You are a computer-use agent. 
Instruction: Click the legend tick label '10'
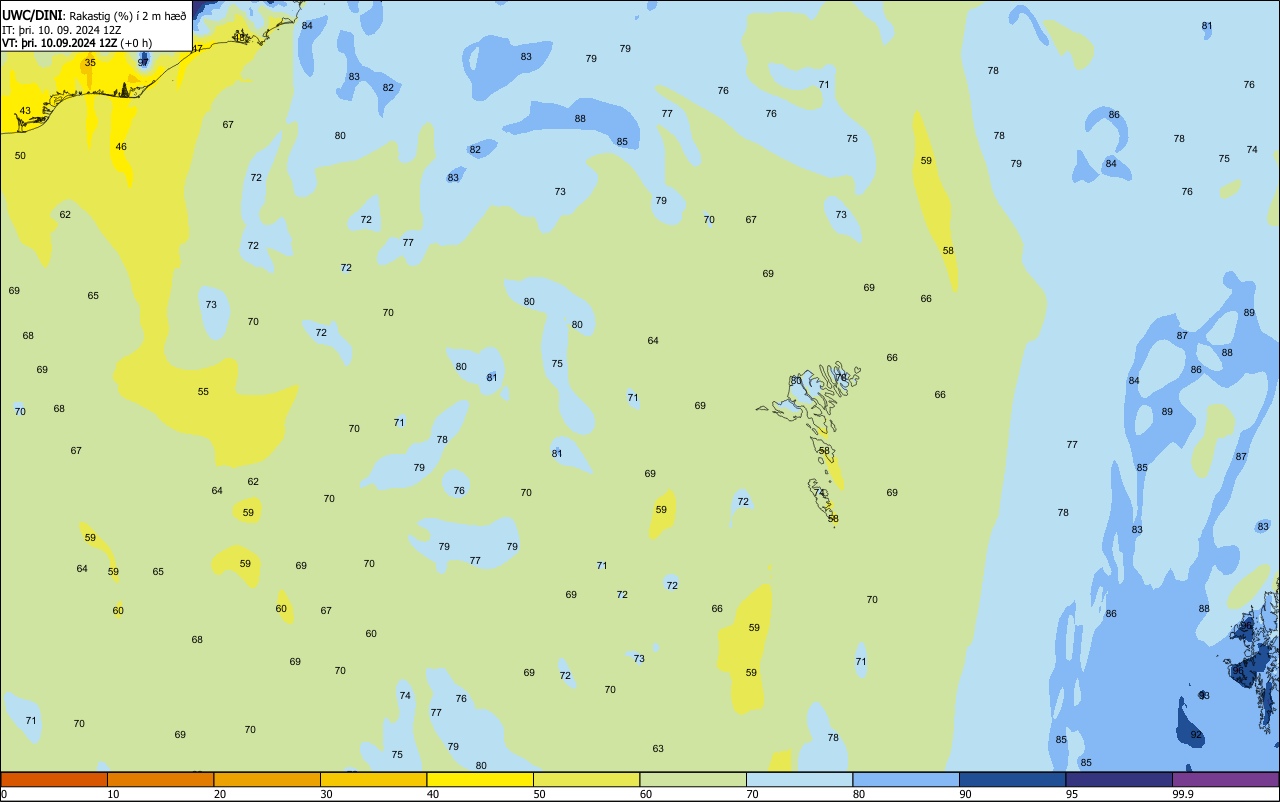tap(114, 794)
